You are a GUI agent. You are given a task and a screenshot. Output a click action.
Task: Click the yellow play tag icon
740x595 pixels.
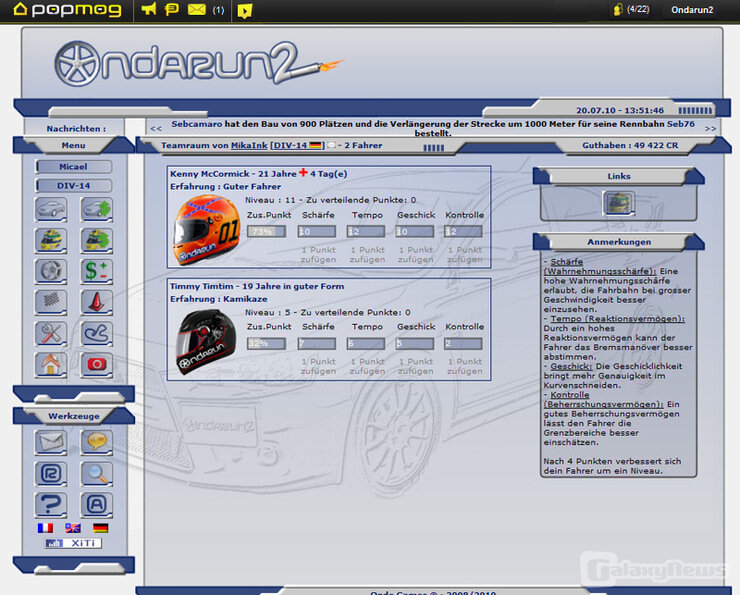click(244, 10)
